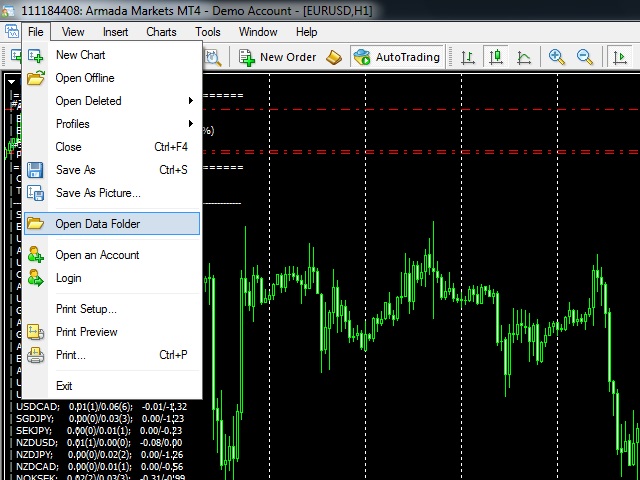The height and width of the screenshot is (480, 640).
Task: Click the Print Preview icon
Action: click(x=36, y=332)
